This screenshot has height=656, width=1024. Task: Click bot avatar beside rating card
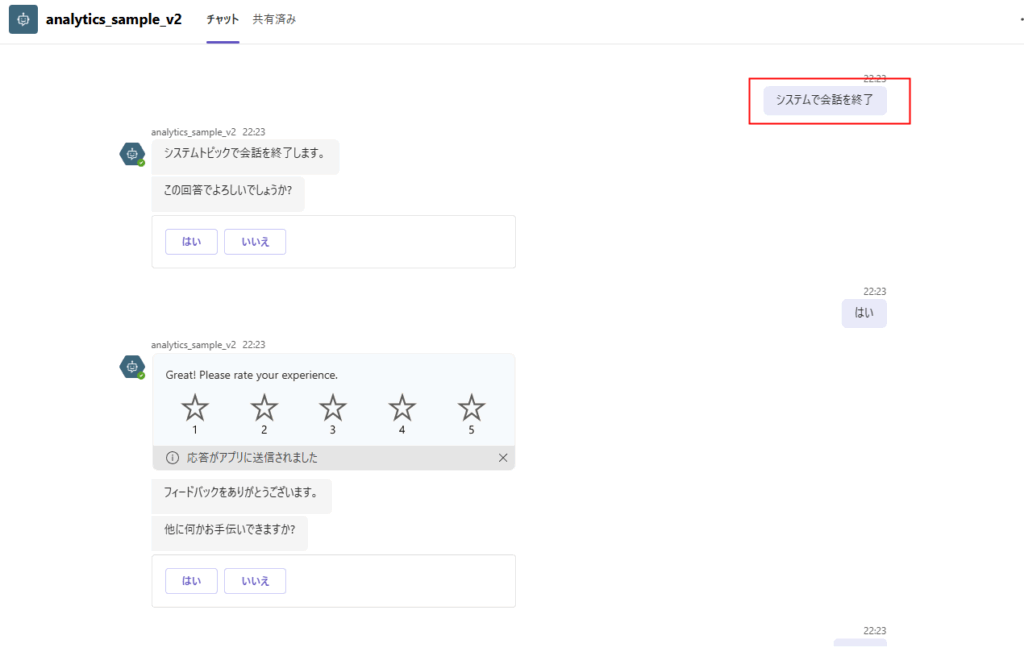[x=132, y=367]
